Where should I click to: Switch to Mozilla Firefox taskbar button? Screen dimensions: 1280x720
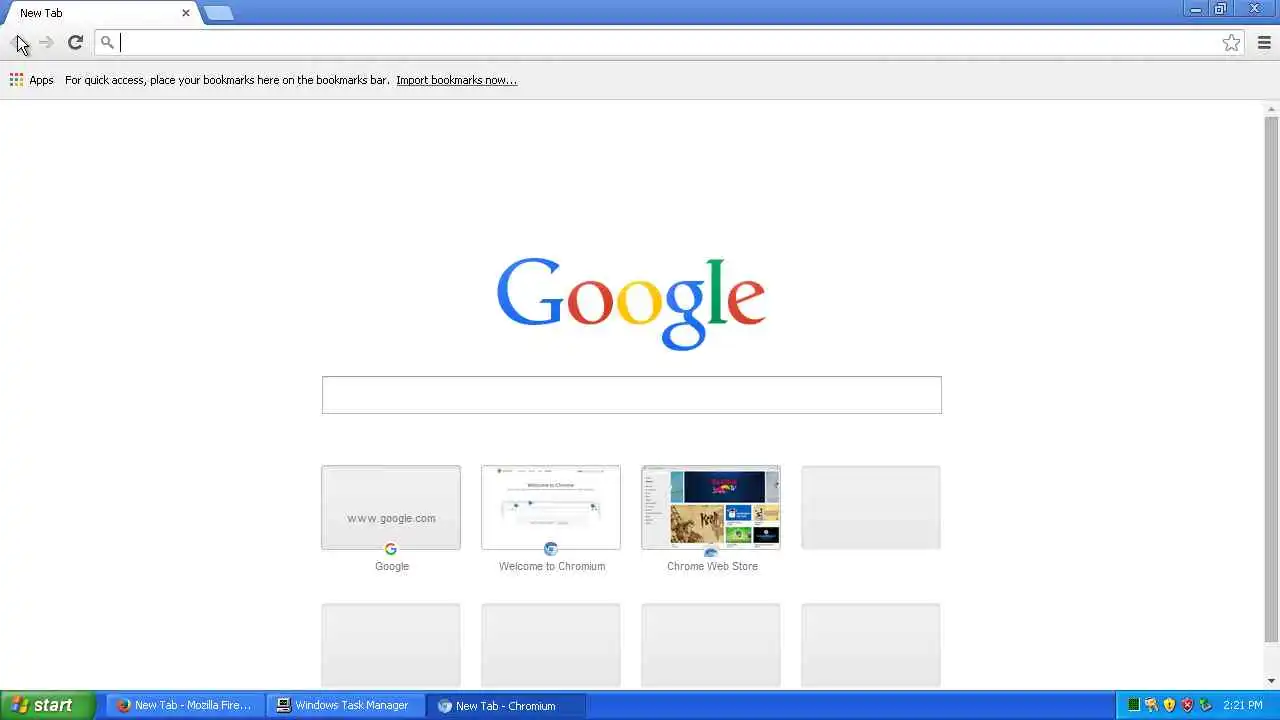tap(185, 705)
